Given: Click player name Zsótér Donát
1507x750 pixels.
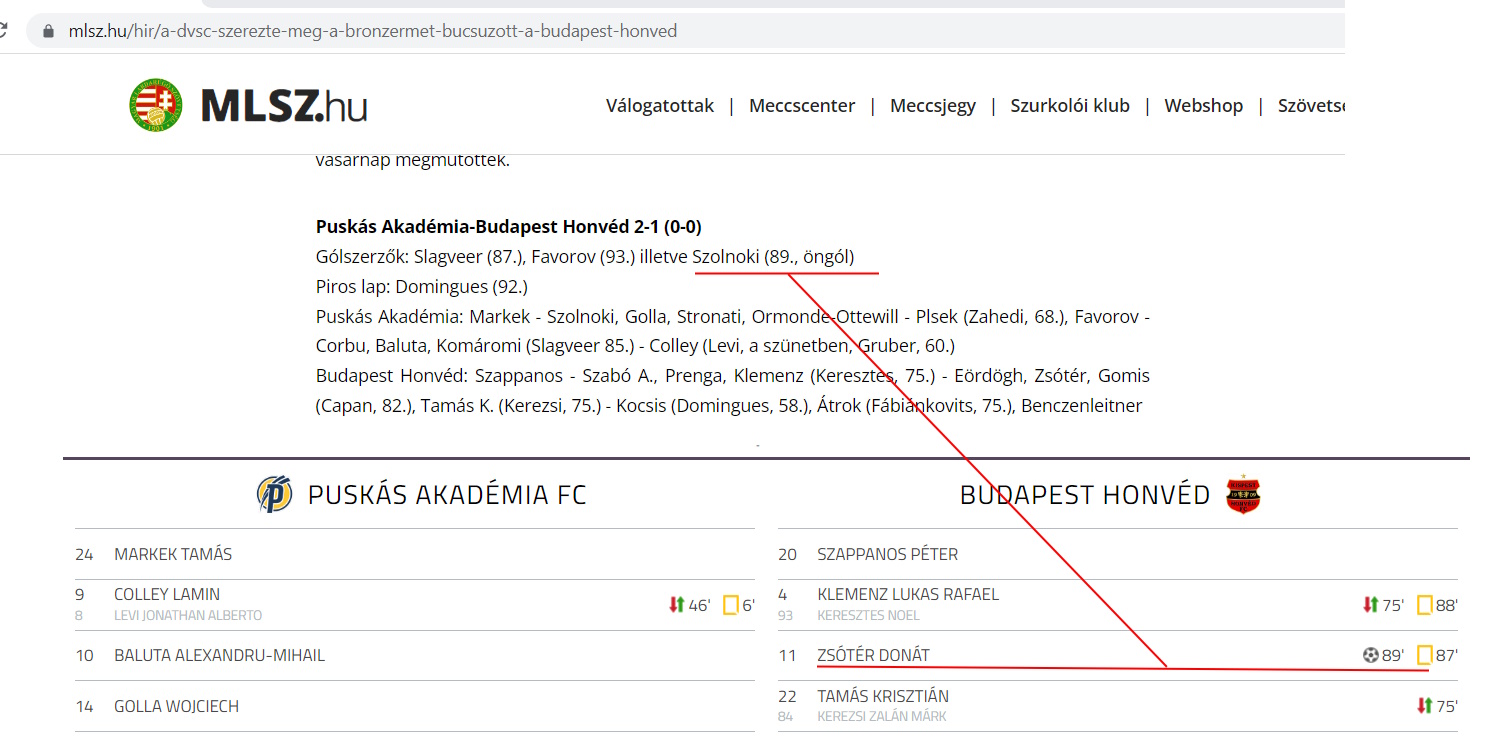Looking at the screenshot, I should click(x=873, y=656).
